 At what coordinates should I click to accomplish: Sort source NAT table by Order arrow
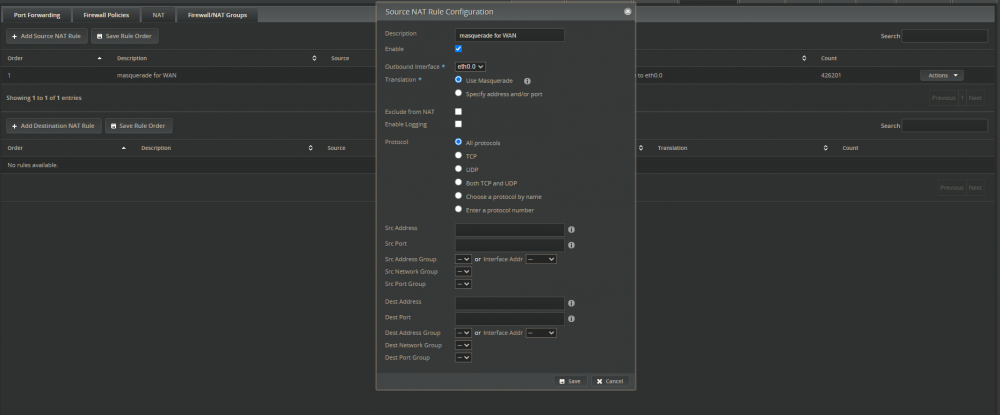coord(99,58)
